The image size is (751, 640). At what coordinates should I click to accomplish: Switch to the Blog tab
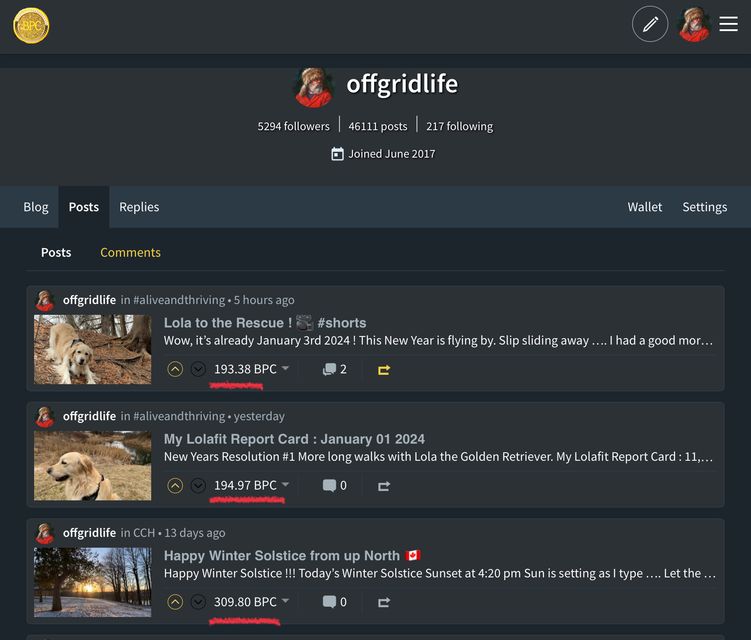[x=36, y=207]
